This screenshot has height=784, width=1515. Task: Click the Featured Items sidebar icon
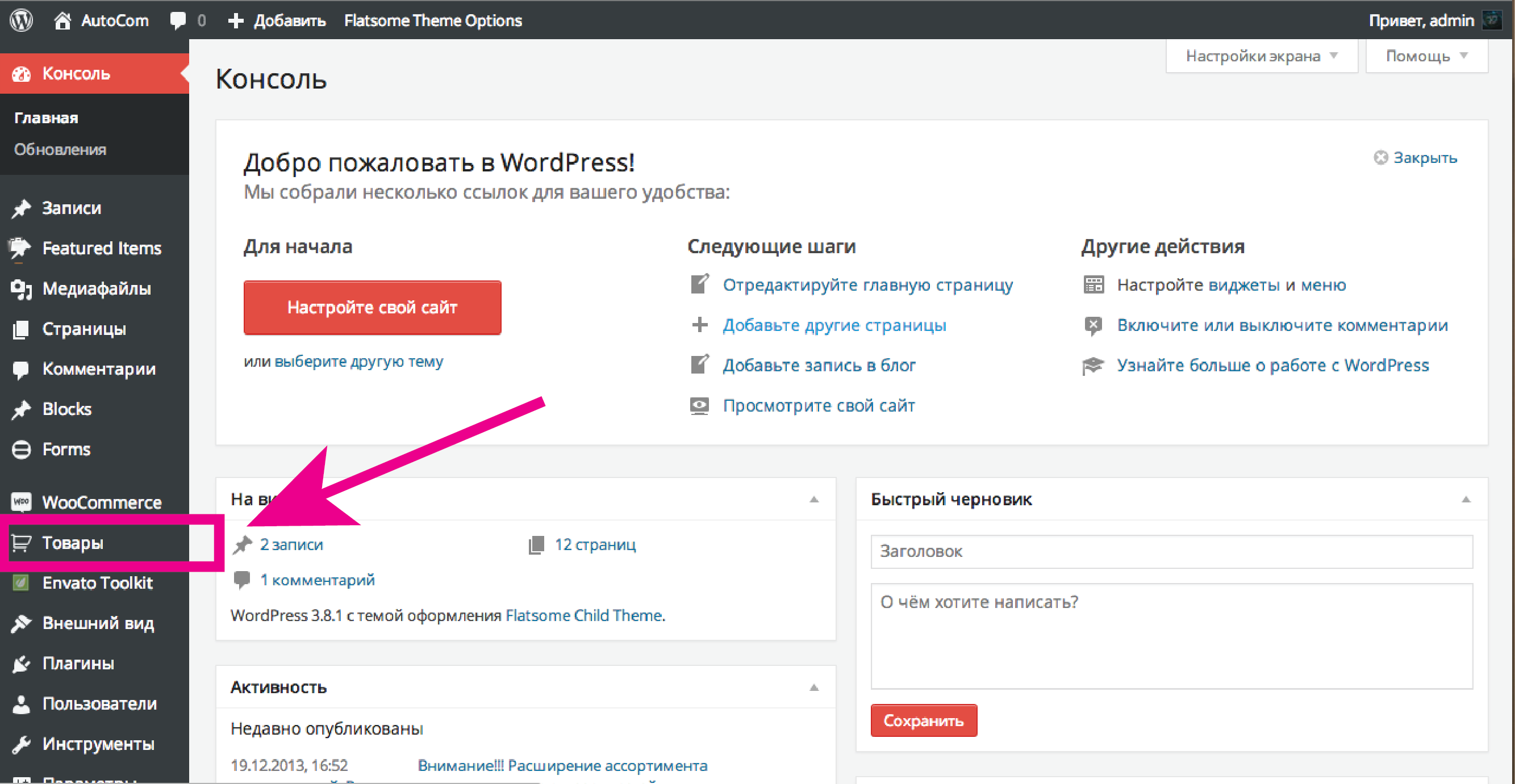pyautogui.click(x=20, y=248)
